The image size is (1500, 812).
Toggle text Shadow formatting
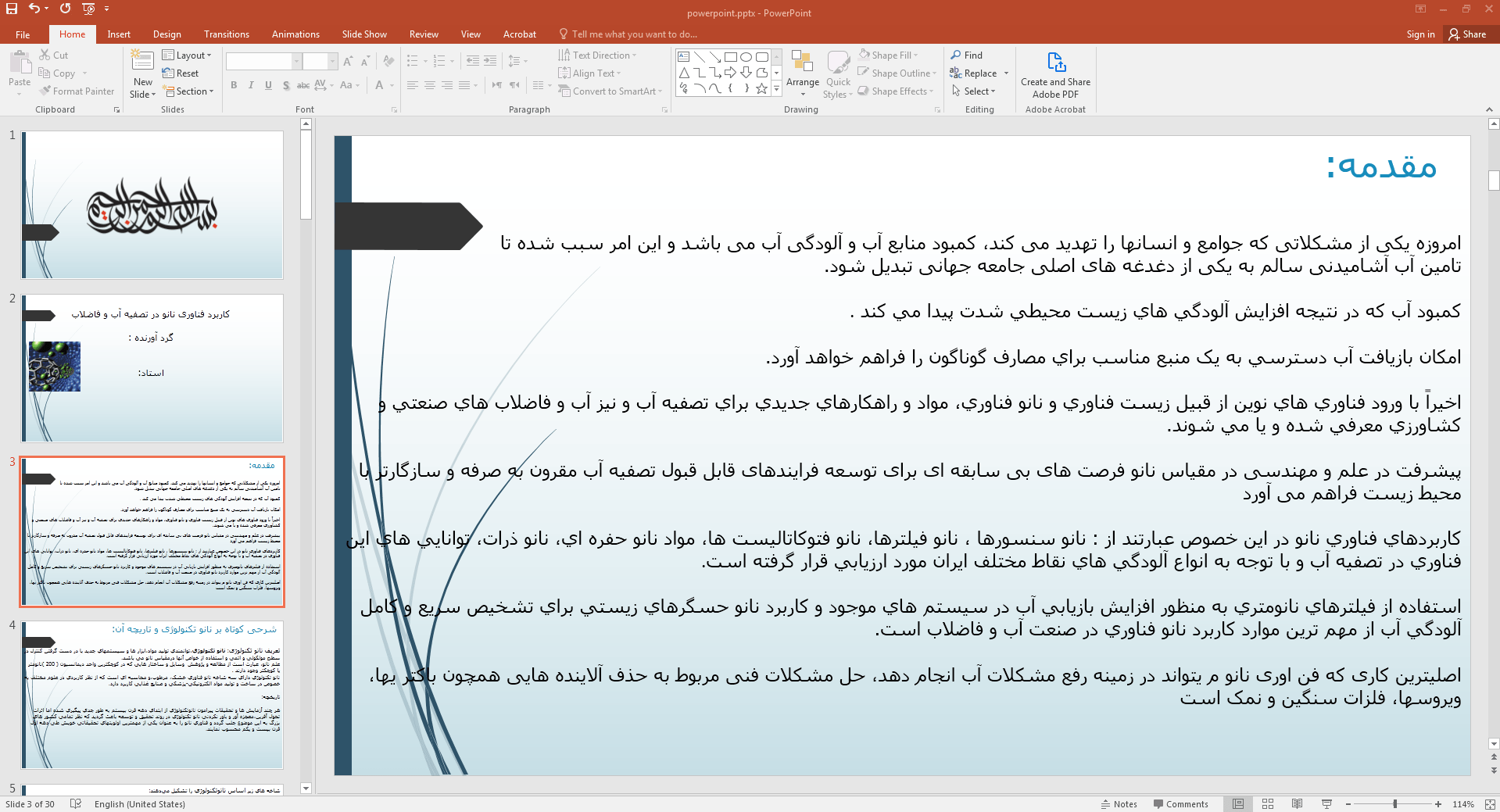[x=286, y=85]
